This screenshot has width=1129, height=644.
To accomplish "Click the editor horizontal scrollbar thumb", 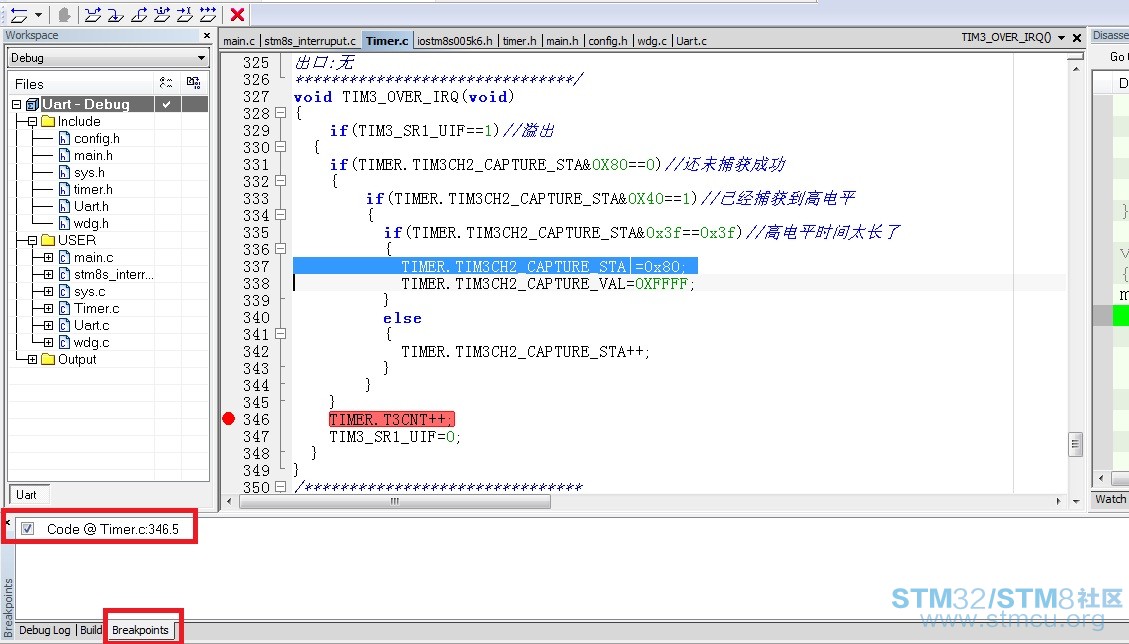I will [x=395, y=501].
